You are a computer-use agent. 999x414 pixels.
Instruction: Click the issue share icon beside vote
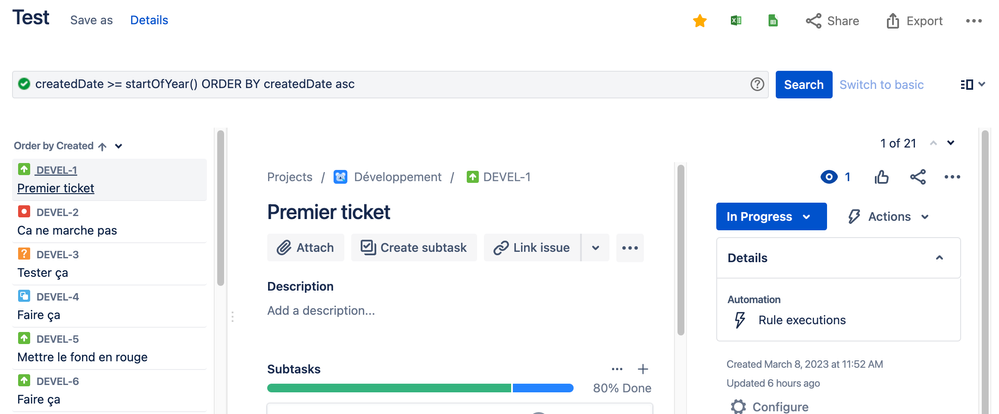point(918,177)
